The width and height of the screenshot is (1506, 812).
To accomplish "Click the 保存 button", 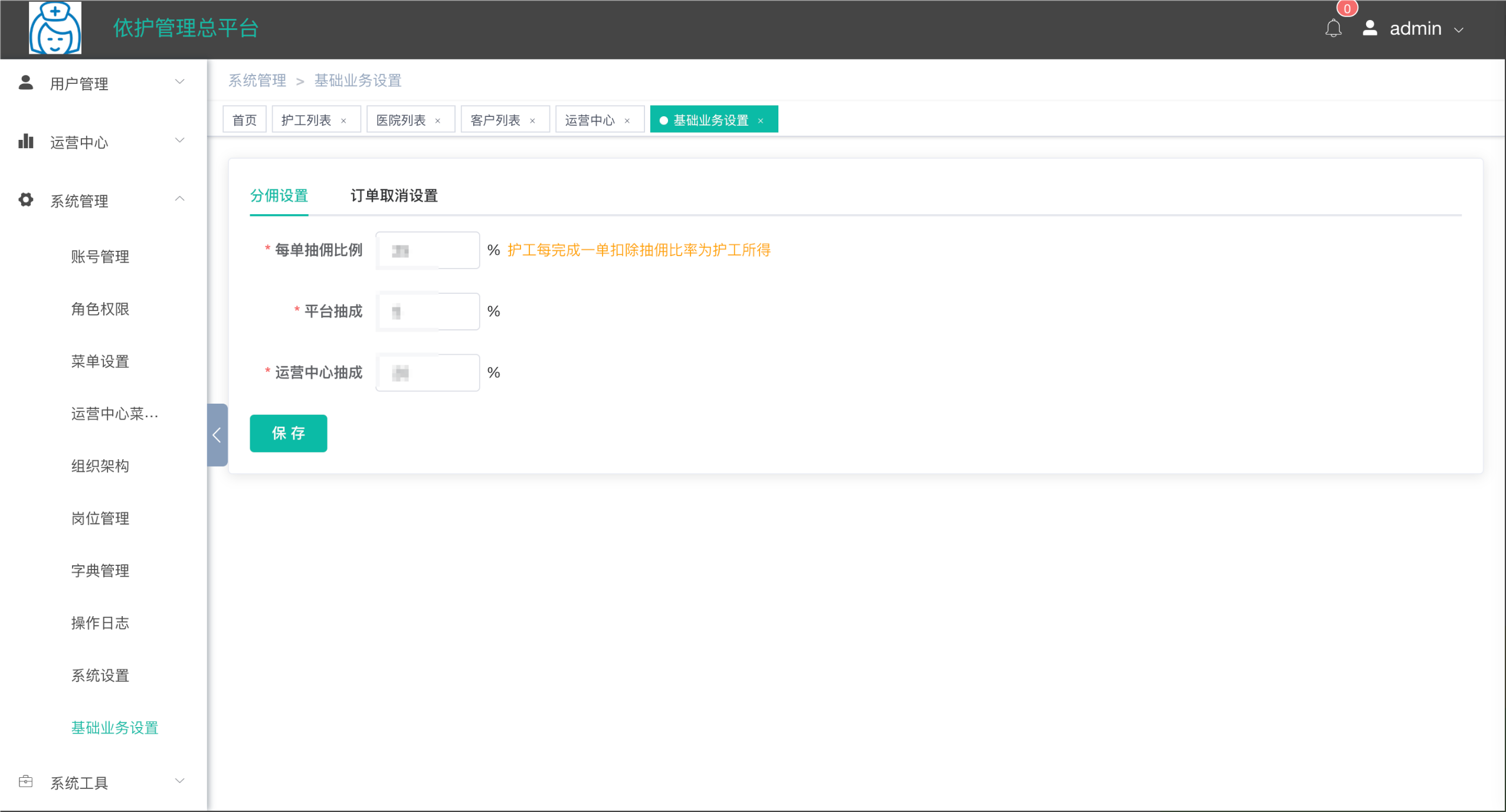I will coord(288,433).
